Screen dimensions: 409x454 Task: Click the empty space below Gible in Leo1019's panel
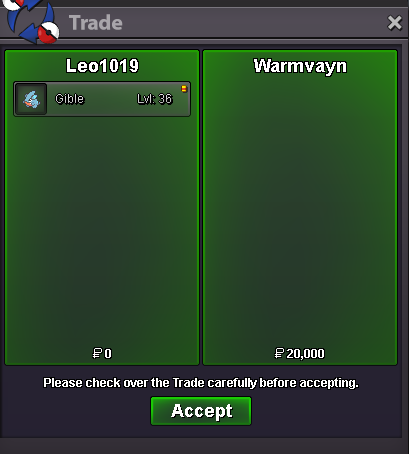point(102,230)
